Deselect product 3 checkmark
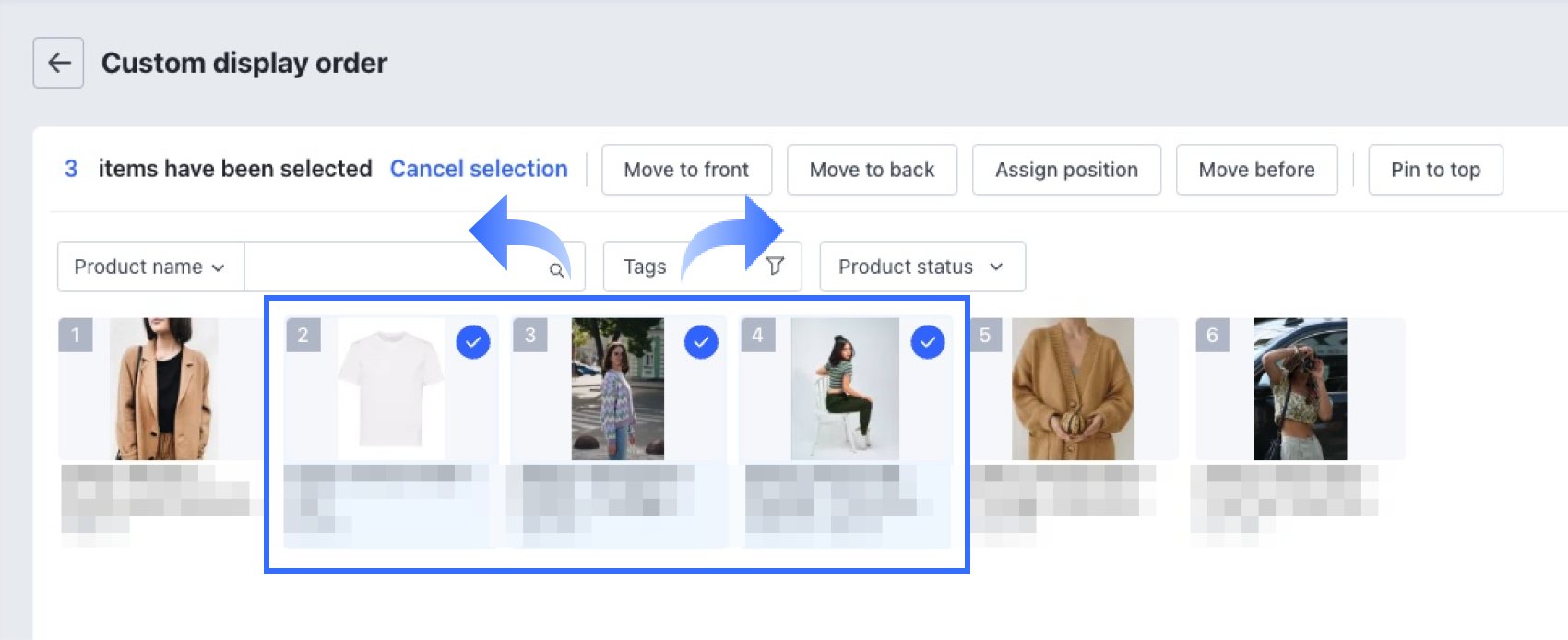The image size is (1568, 640). click(701, 342)
